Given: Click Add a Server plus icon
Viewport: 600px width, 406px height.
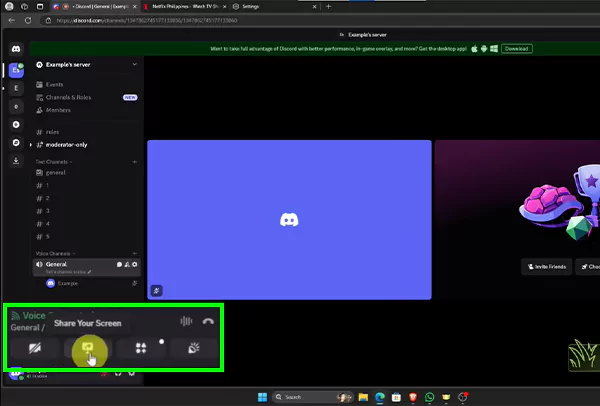Looking at the screenshot, I should (16, 125).
